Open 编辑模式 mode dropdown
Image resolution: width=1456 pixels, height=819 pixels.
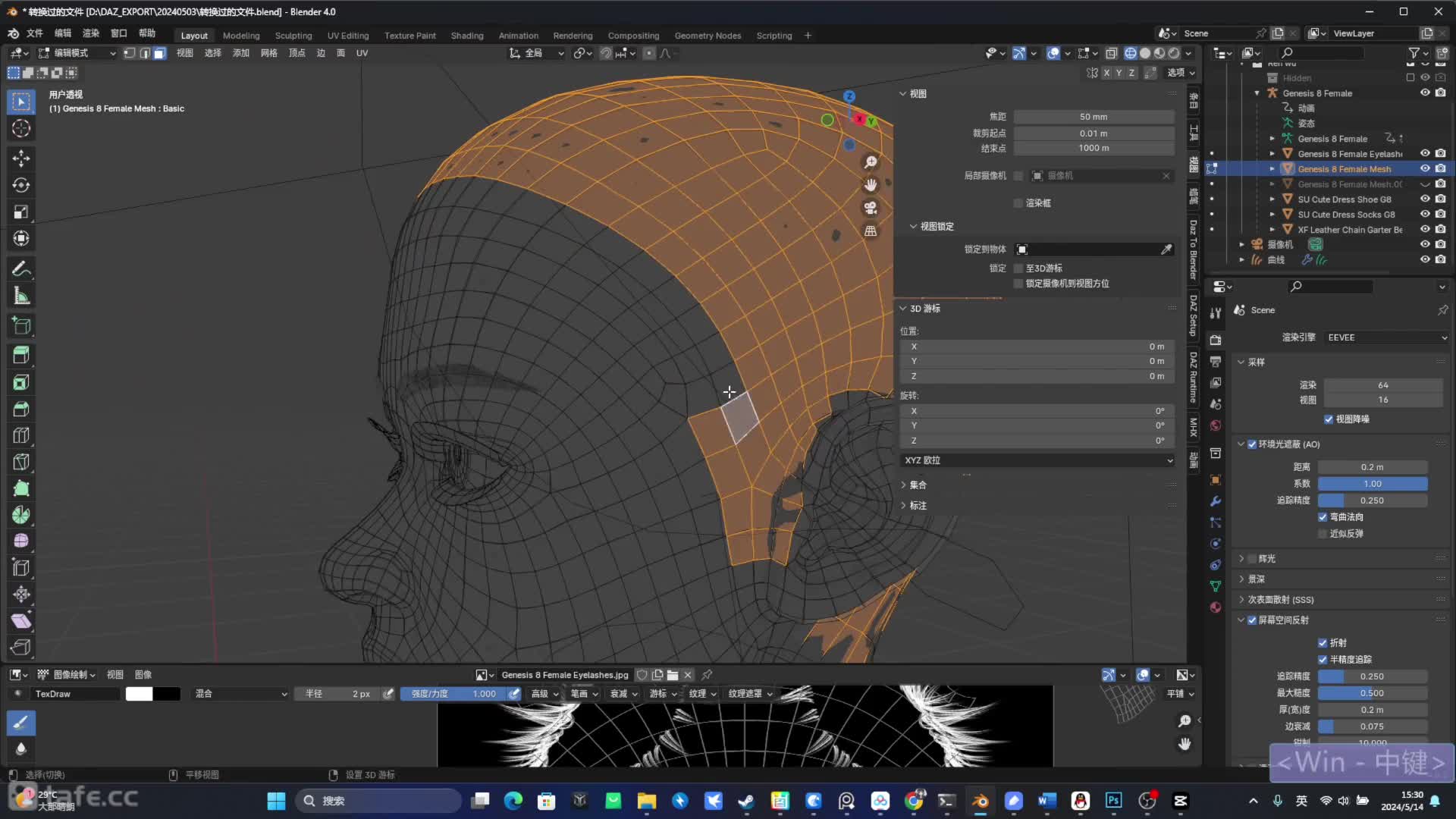click(x=77, y=53)
